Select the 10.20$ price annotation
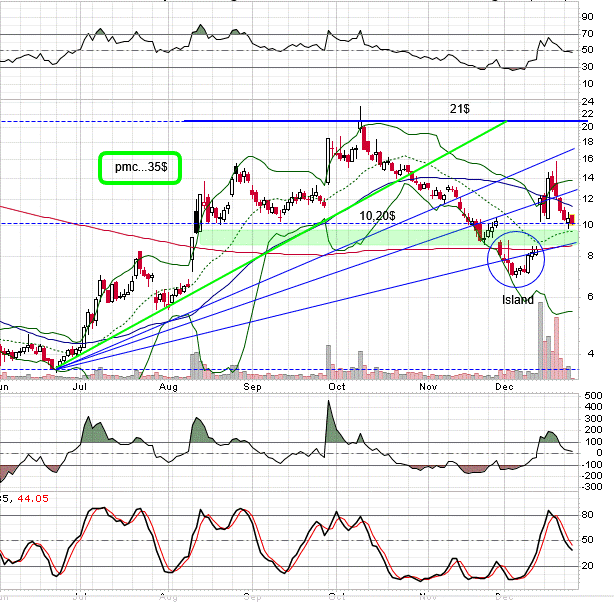The height and width of the screenshot is (603, 614). [377, 216]
